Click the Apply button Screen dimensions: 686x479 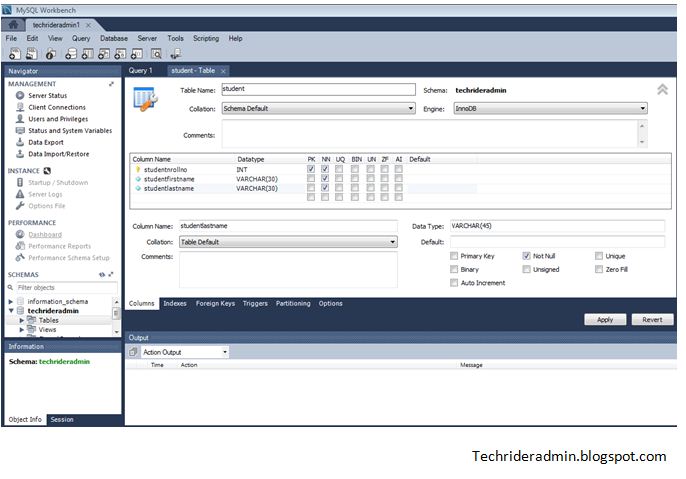tap(605, 320)
